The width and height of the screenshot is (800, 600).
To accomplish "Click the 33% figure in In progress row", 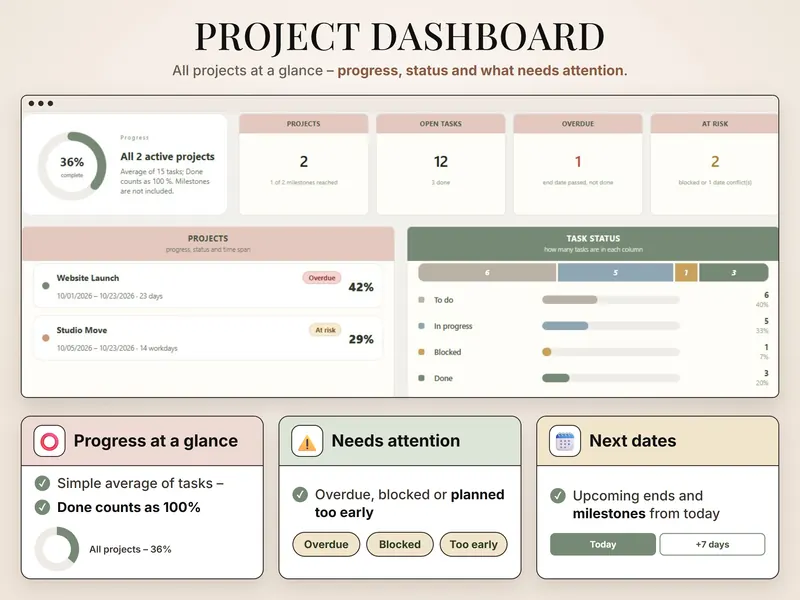I will 762,331.
